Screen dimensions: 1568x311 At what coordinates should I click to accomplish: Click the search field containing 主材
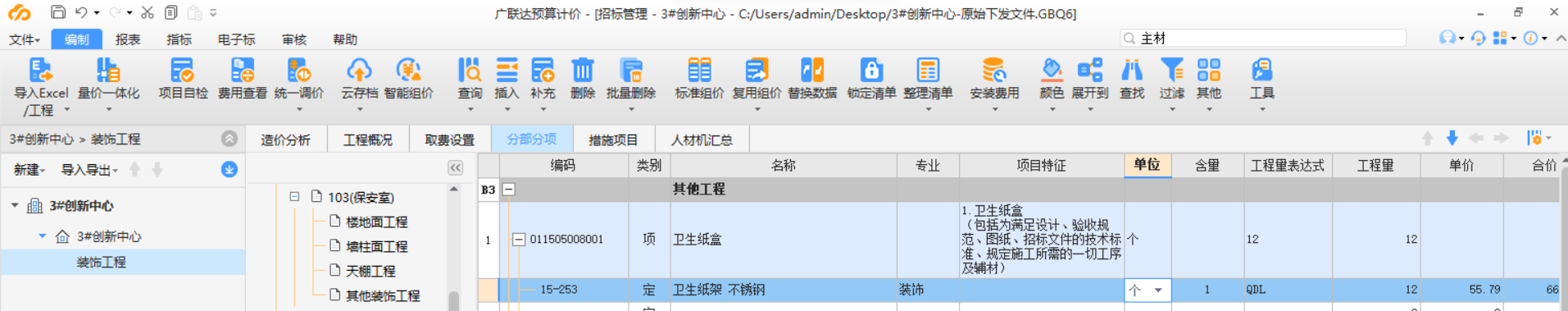click(x=1263, y=39)
